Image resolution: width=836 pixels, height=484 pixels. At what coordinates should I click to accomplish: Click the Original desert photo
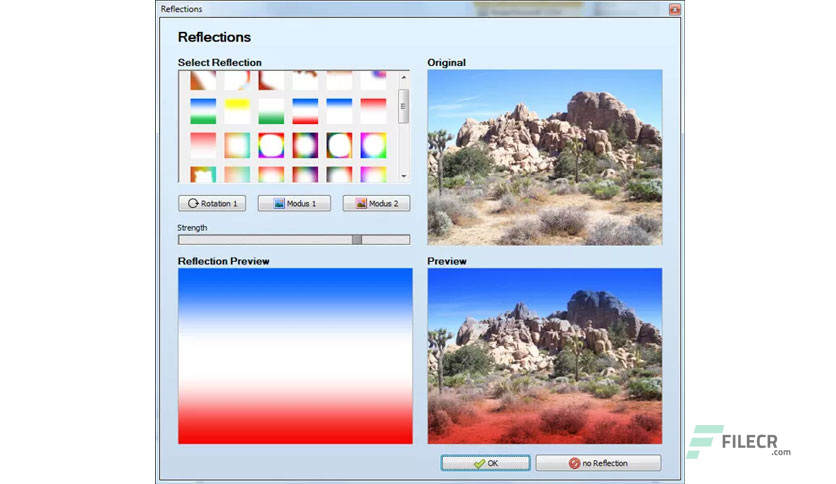[x=545, y=157]
